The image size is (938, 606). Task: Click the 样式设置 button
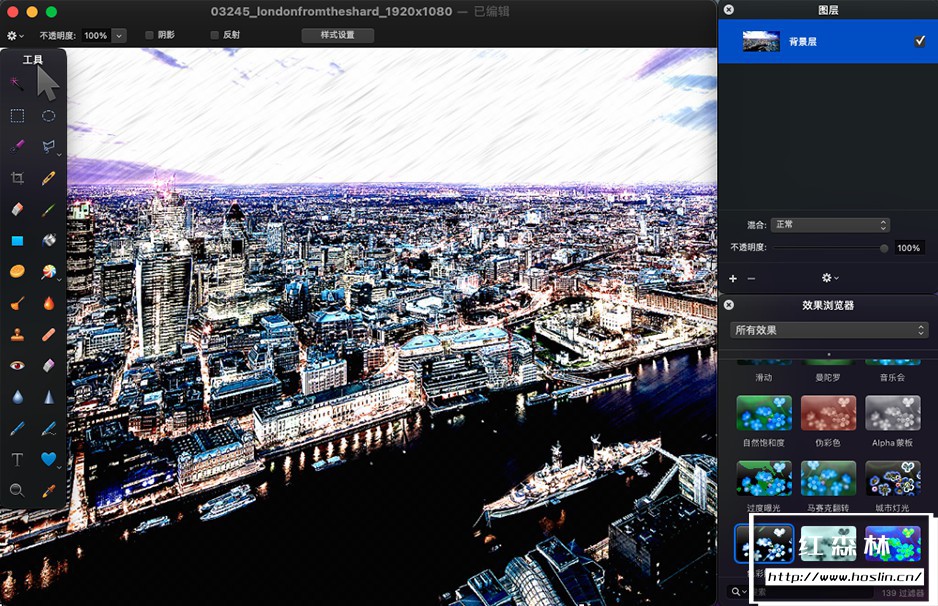[x=338, y=35]
